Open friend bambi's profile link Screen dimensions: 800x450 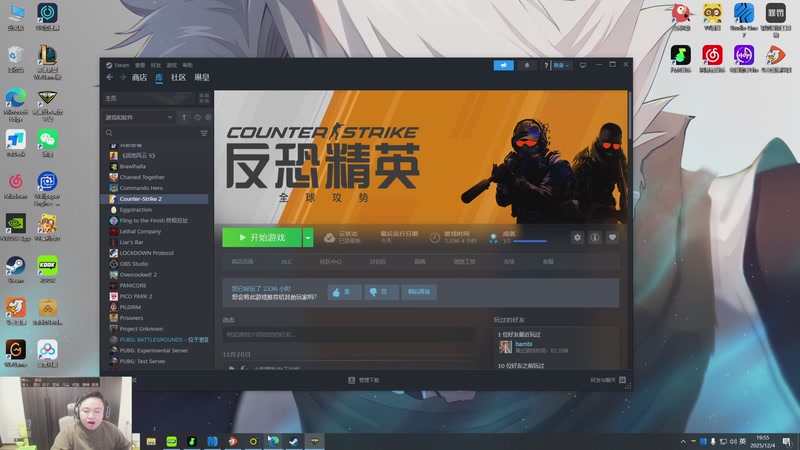523,344
